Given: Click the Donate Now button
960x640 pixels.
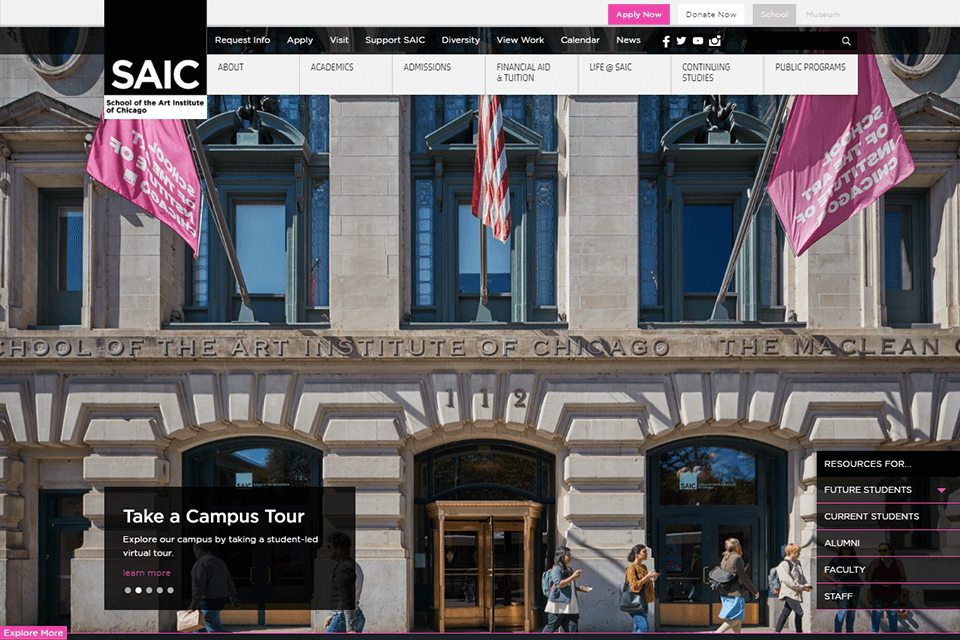Looking at the screenshot, I should click(x=711, y=14).
